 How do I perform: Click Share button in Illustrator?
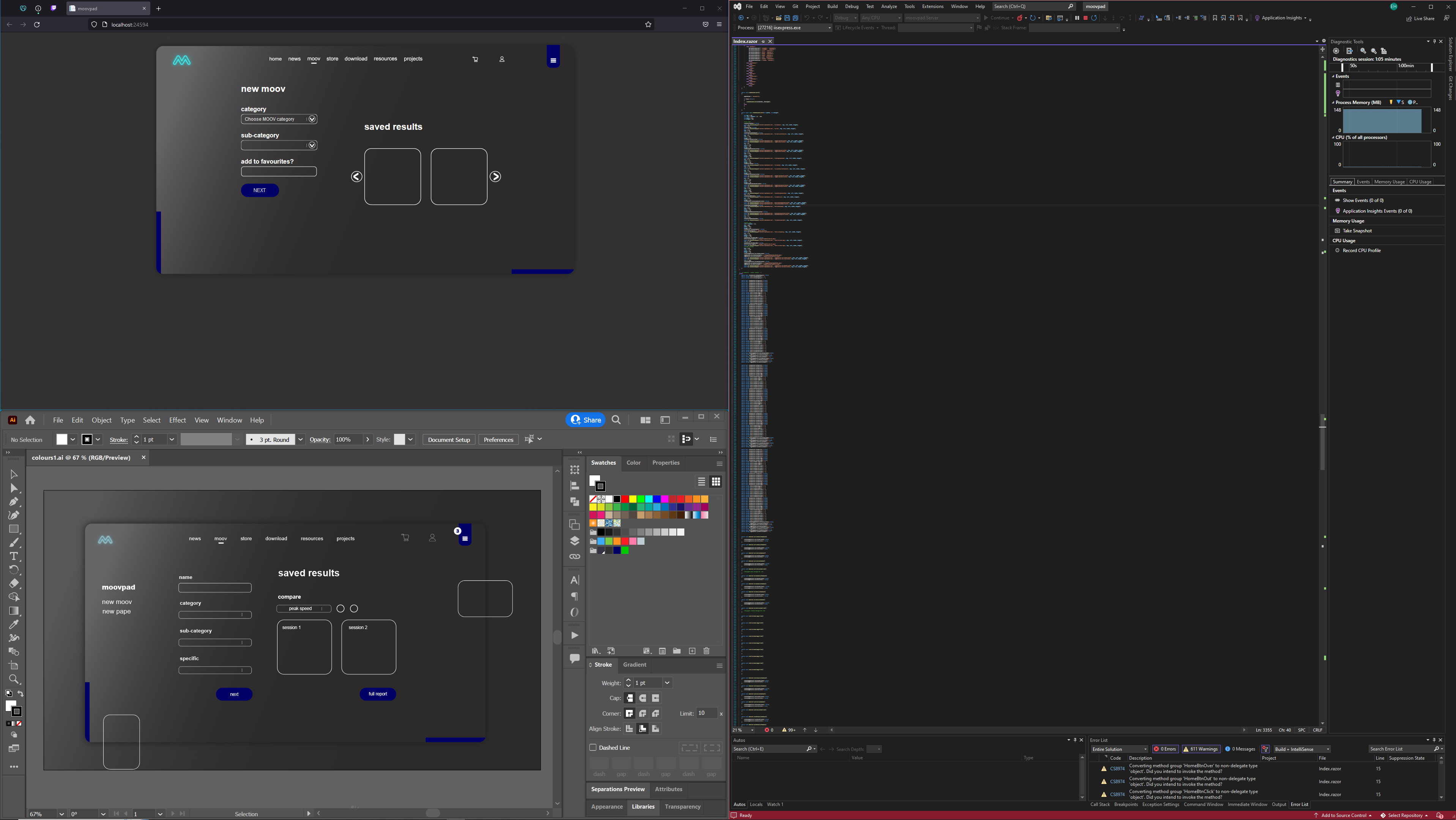pos(586,420)
